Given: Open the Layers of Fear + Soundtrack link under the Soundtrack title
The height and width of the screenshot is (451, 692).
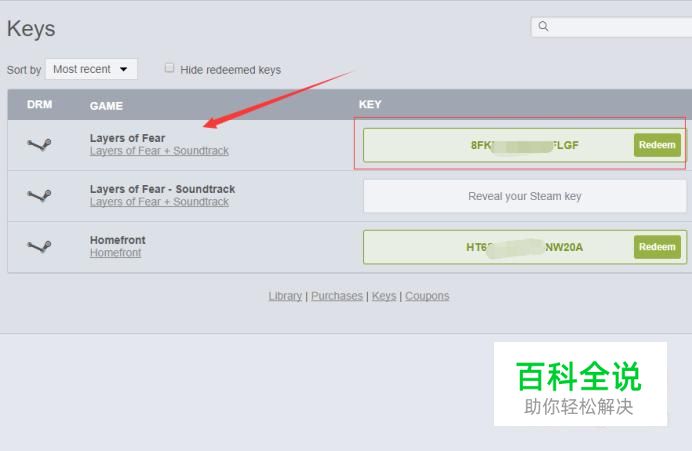Looking at the screenshot, I should (x=159, y=202).
